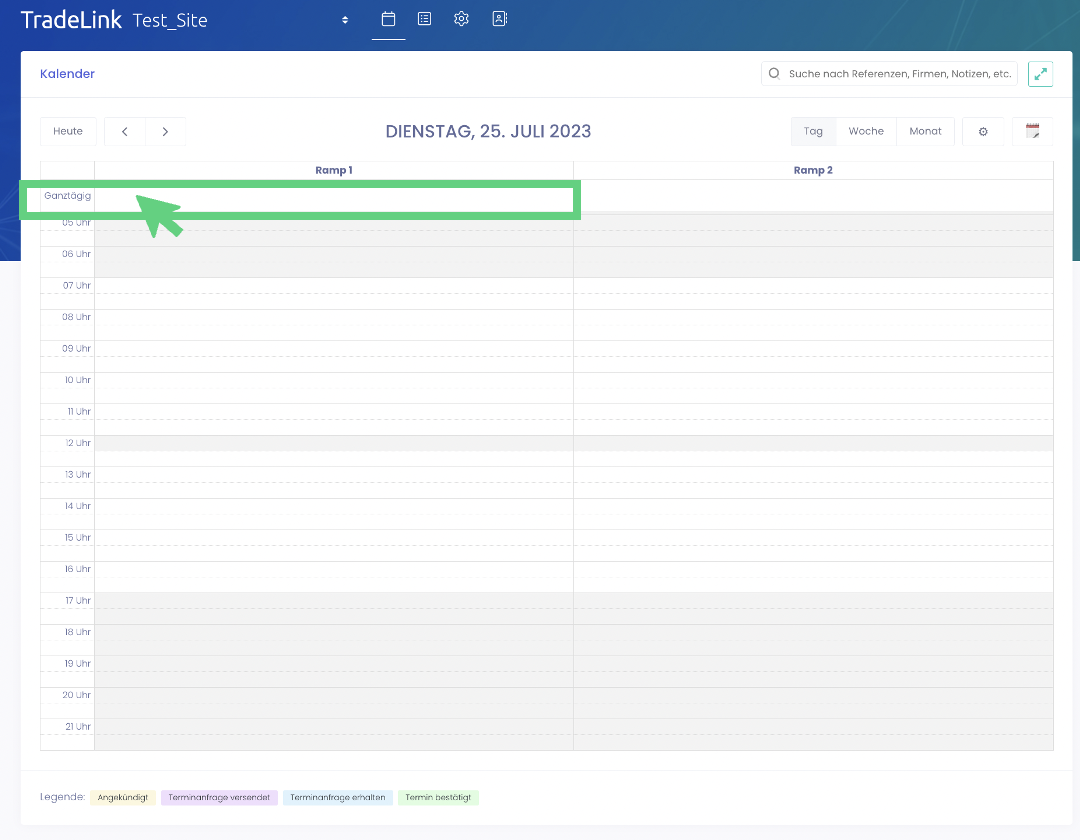1080x840 pixels.
Task: Go to previous day with left chevron
Action: pyautogui.click(x=125, y=132)
